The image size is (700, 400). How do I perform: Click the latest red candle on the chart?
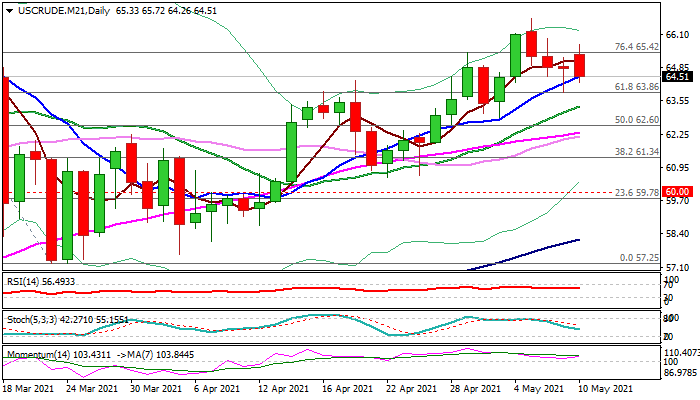[580, 64]
